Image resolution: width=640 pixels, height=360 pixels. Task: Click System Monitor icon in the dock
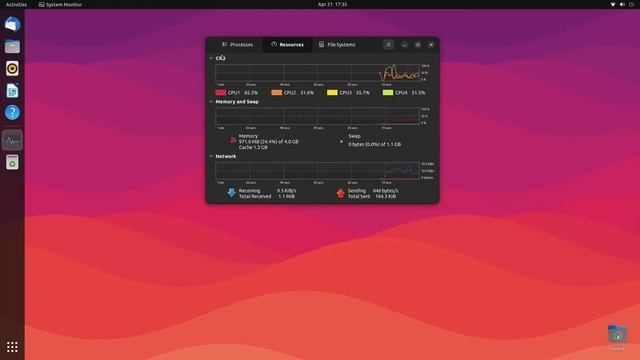pos(12,140)
